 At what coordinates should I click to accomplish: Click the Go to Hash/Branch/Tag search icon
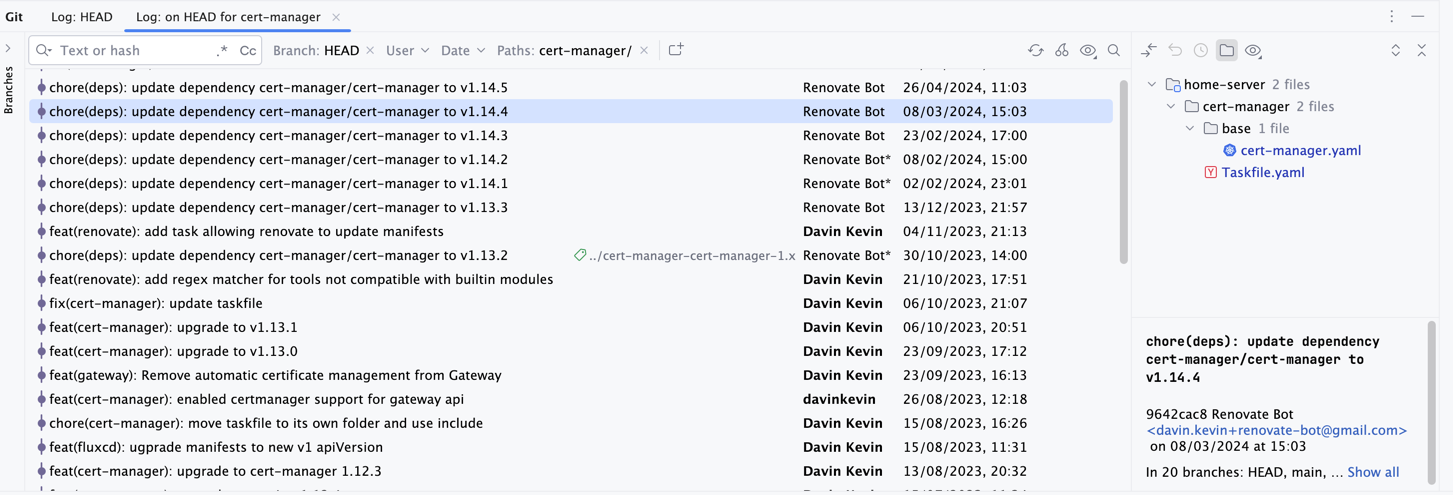pos(1114,50)
